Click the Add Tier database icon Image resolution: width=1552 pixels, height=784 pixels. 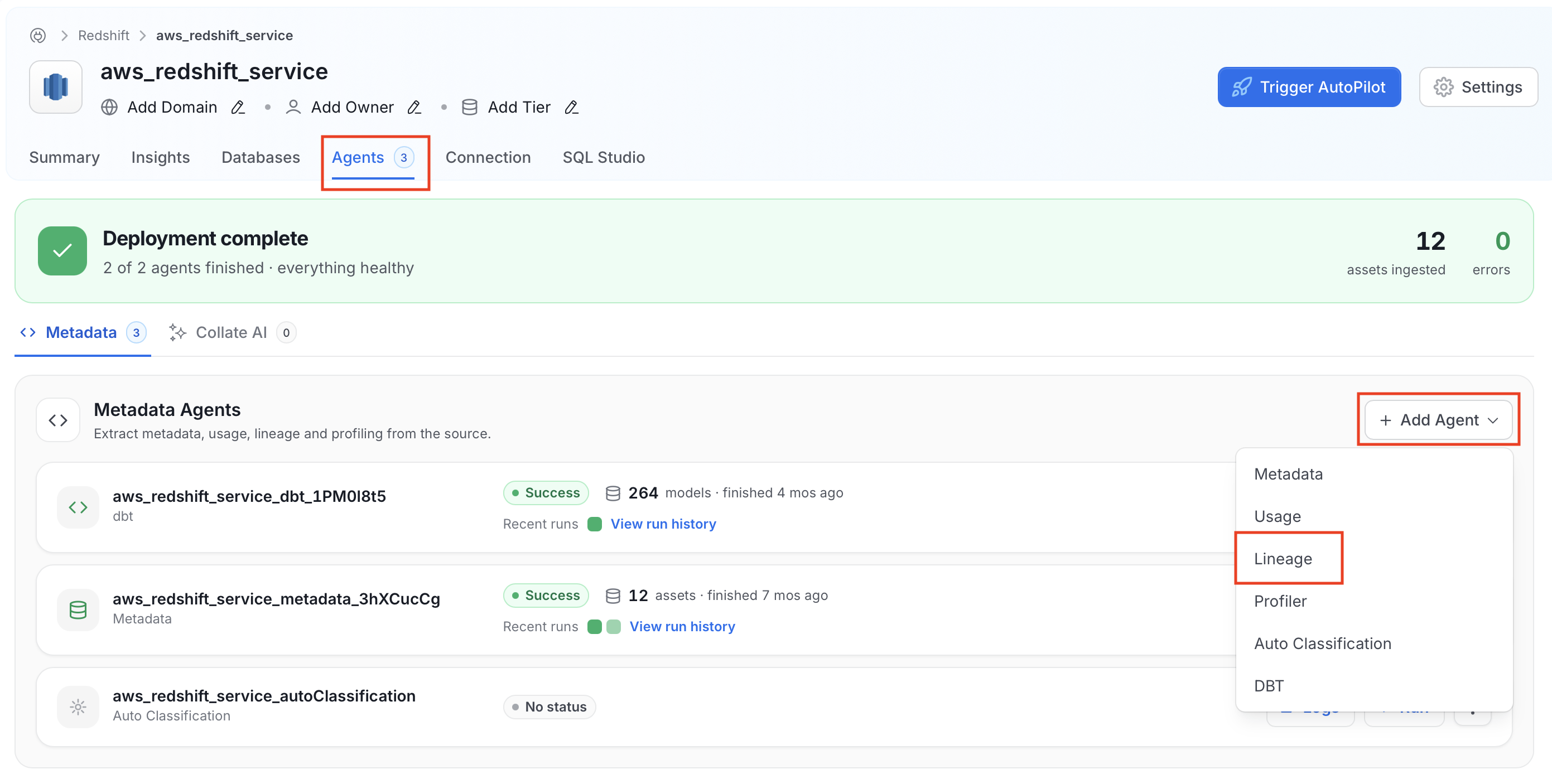[x=469, y=107]
